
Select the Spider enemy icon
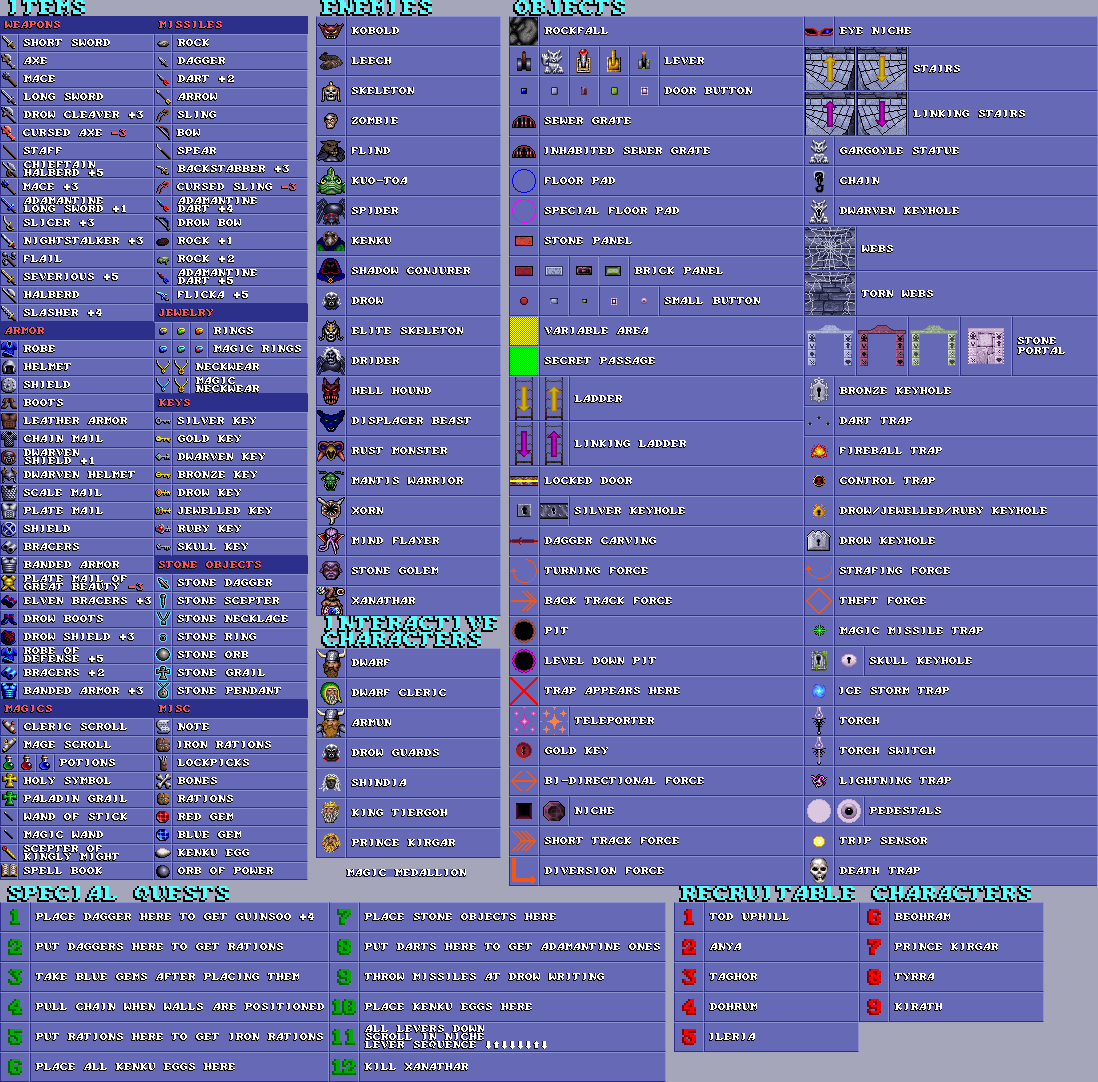coord(331,211)
